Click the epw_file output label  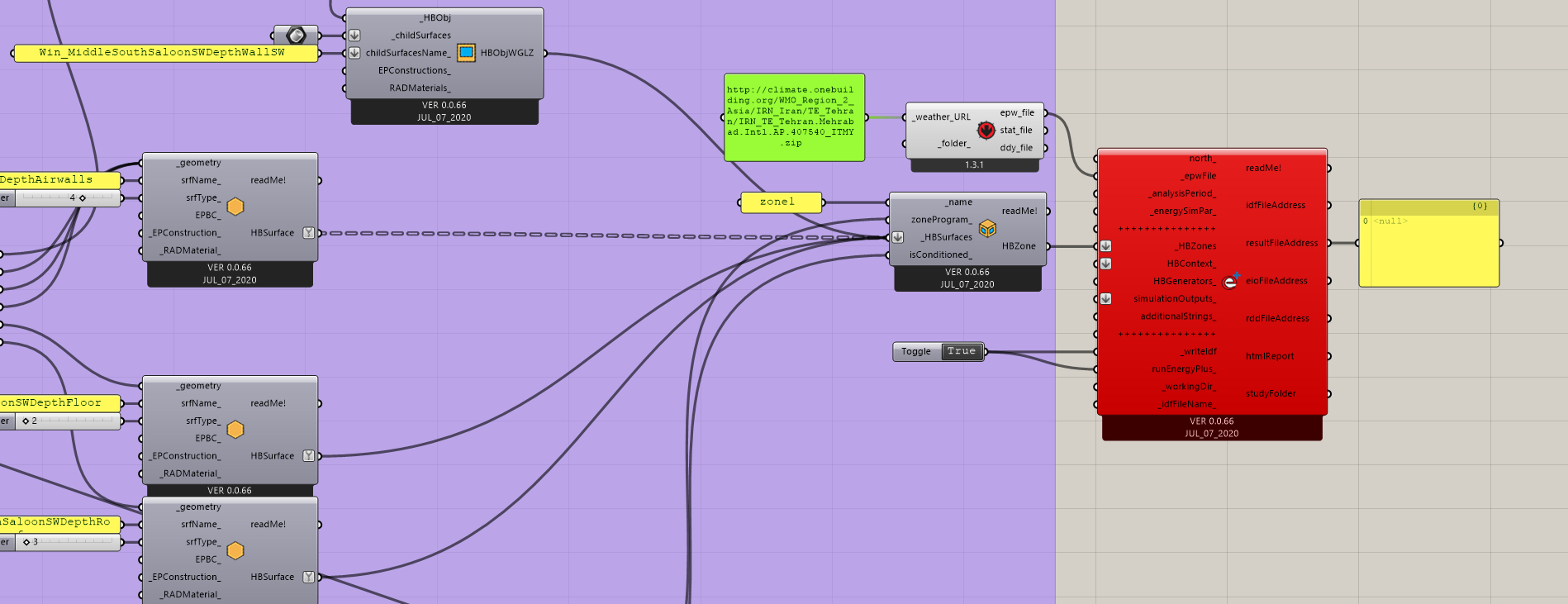(x=1016, y=113)
